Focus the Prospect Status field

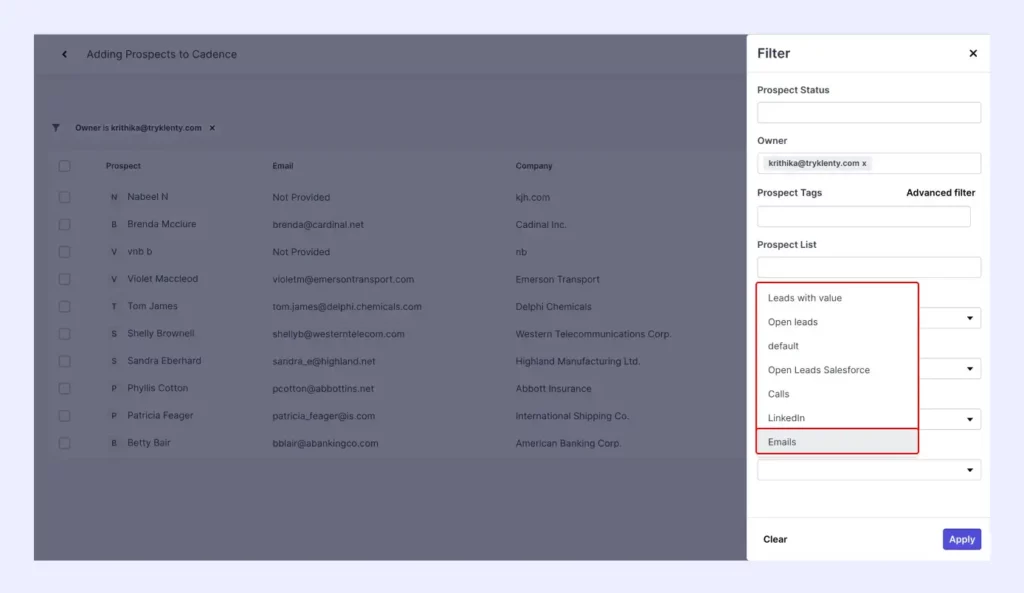click(x=869, y=112)
